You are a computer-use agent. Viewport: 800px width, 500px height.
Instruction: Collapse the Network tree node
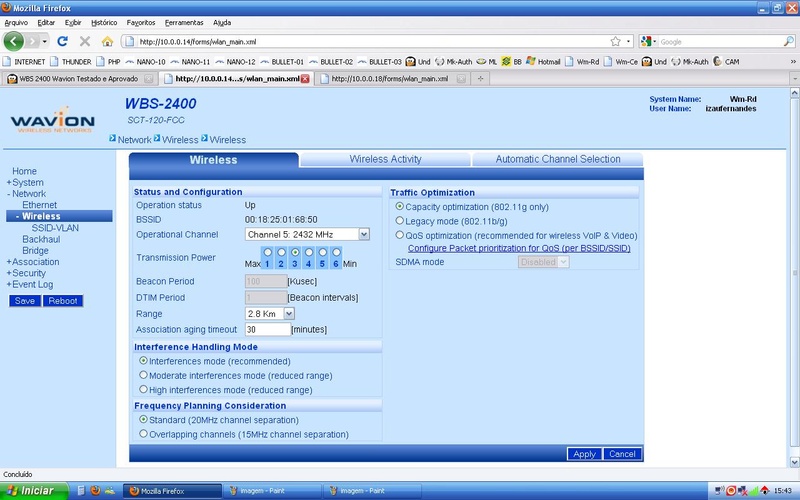tap(9, 194)
